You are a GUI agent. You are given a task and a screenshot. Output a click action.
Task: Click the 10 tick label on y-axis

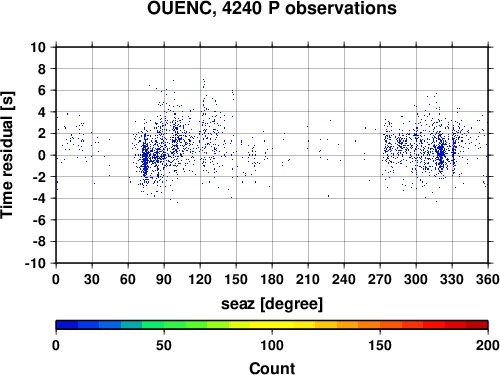(x=38, y=47)
